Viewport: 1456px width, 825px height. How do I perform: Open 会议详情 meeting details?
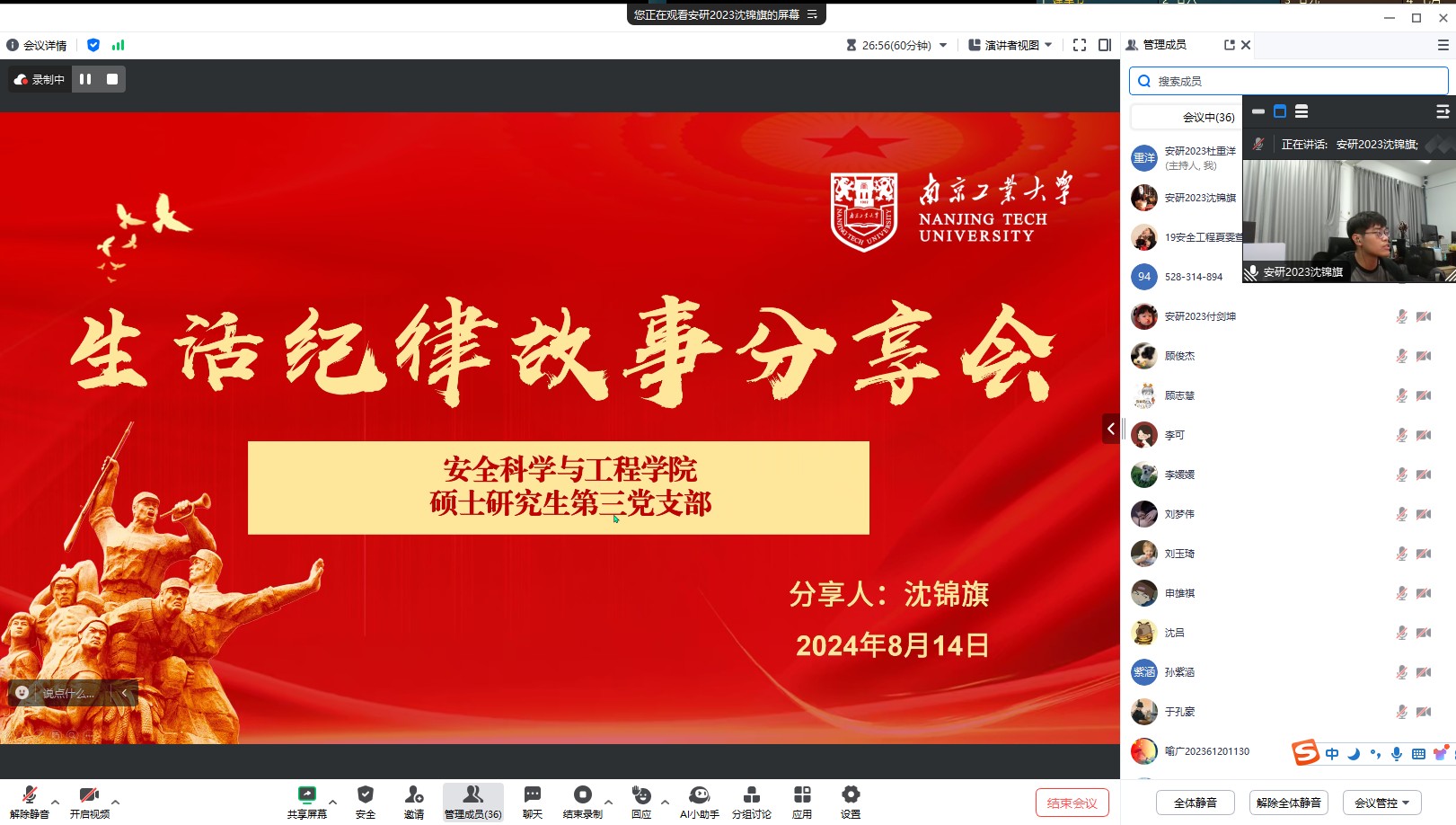pos(37,45)
